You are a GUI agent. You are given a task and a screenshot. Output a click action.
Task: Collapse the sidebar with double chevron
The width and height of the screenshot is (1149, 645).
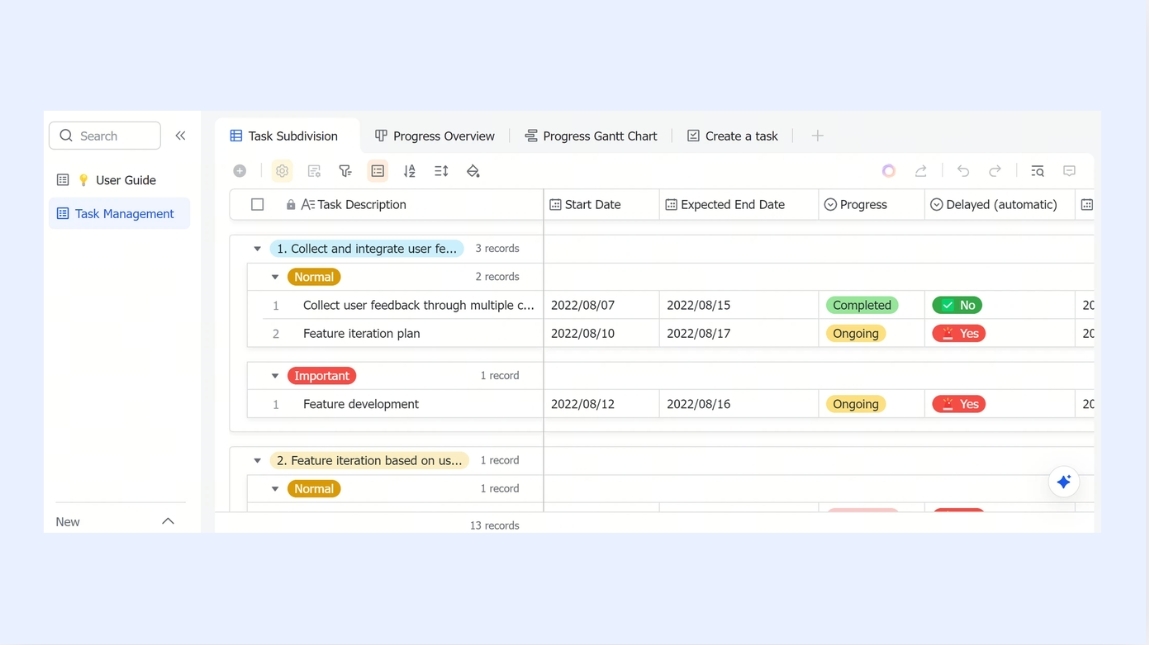(x=180, y=136)
